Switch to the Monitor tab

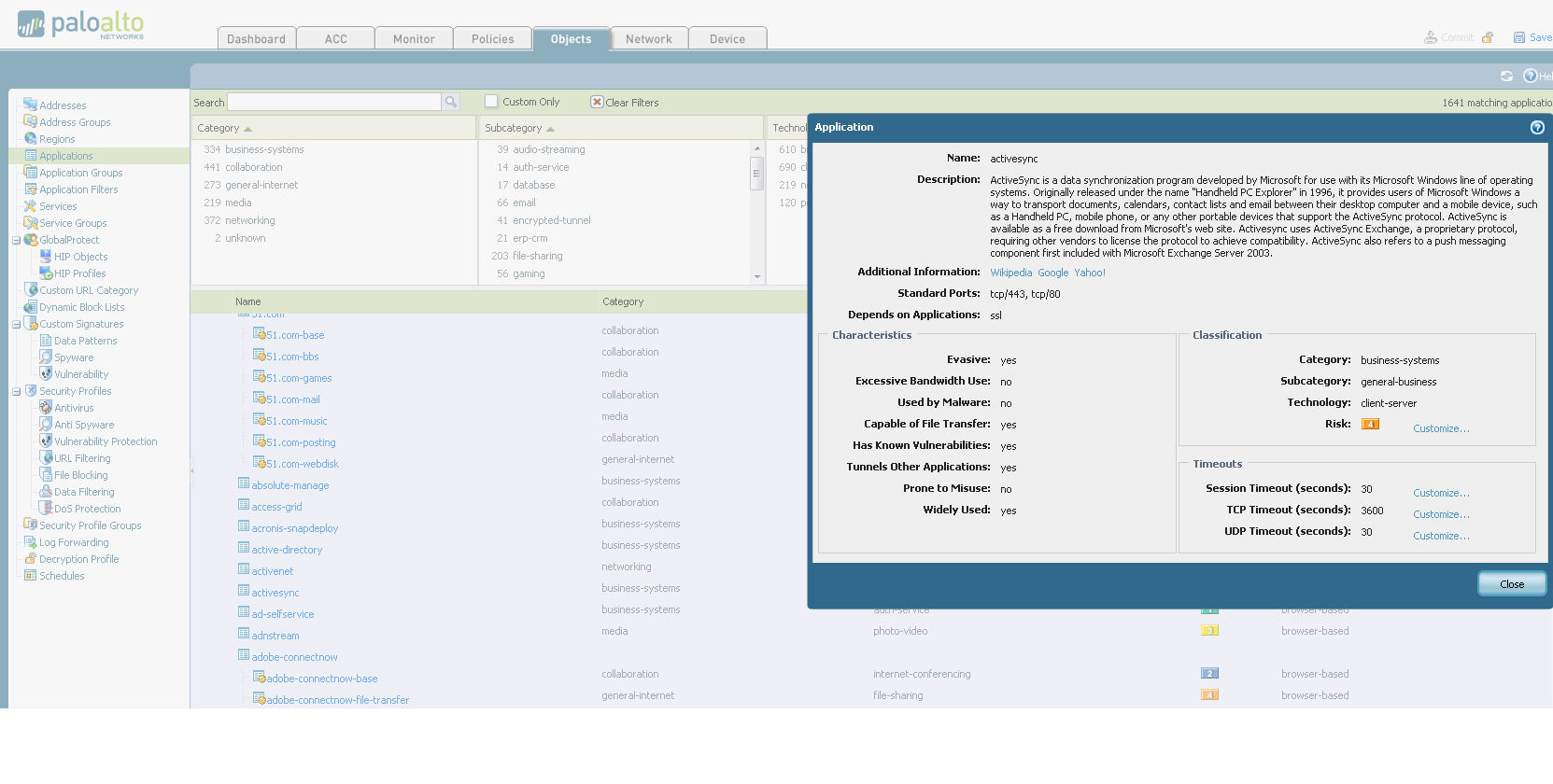click(x=414, y=38)
